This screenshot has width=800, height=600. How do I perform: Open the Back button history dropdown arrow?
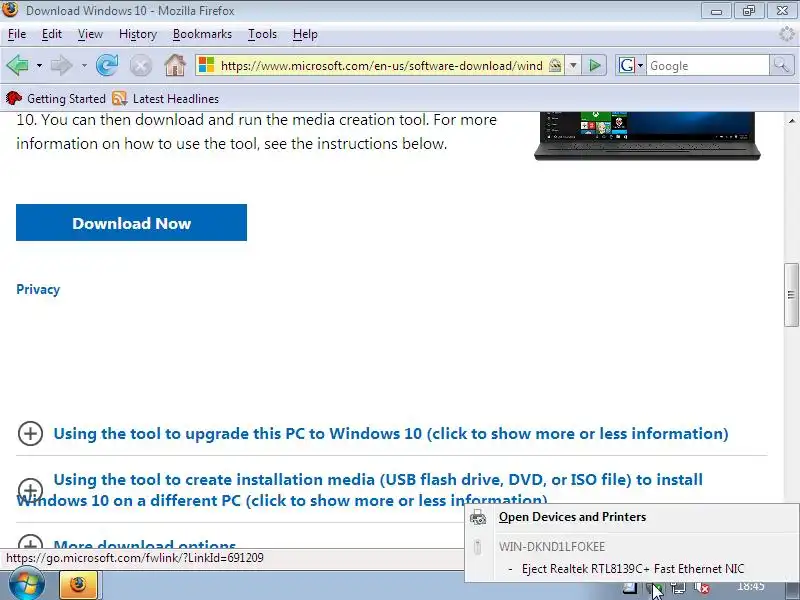click(39, 66)
